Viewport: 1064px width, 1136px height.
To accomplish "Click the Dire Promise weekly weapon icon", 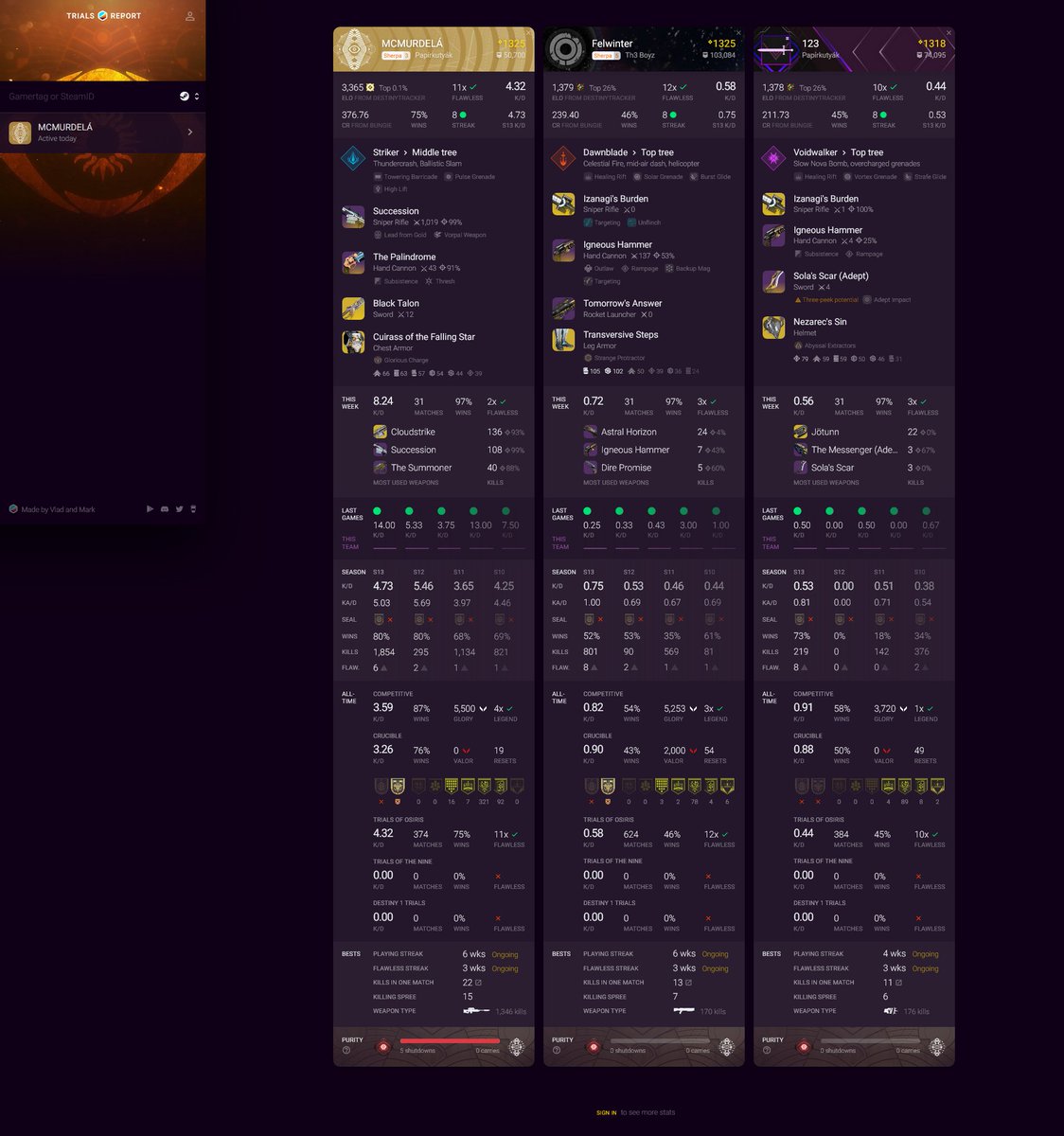I will [590, 468].
